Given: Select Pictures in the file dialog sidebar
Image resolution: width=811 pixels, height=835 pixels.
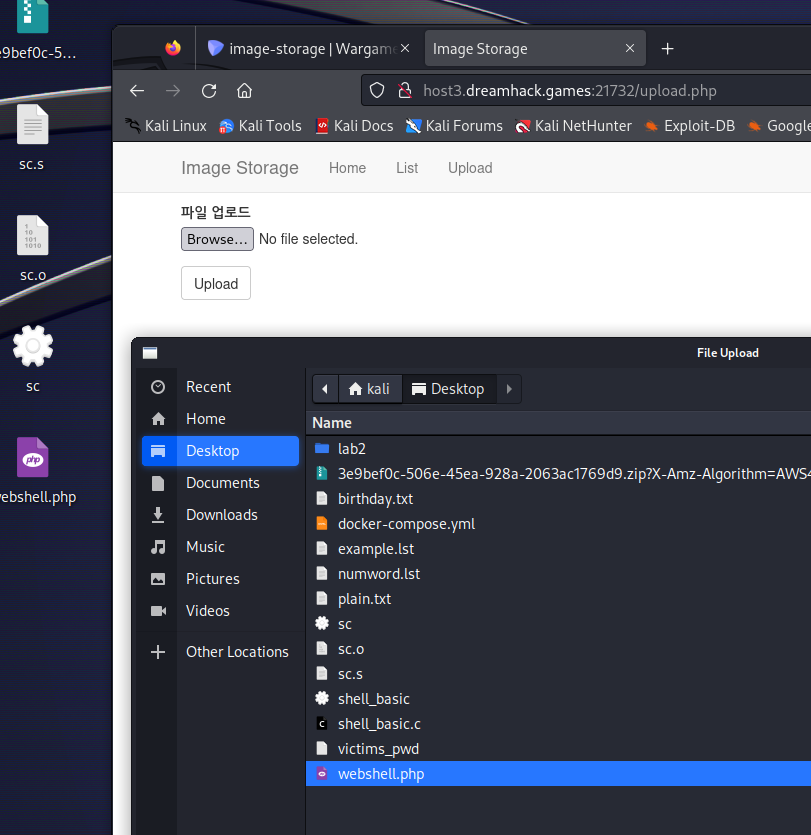Looking at the screenshot, I should tap(220, 579).
